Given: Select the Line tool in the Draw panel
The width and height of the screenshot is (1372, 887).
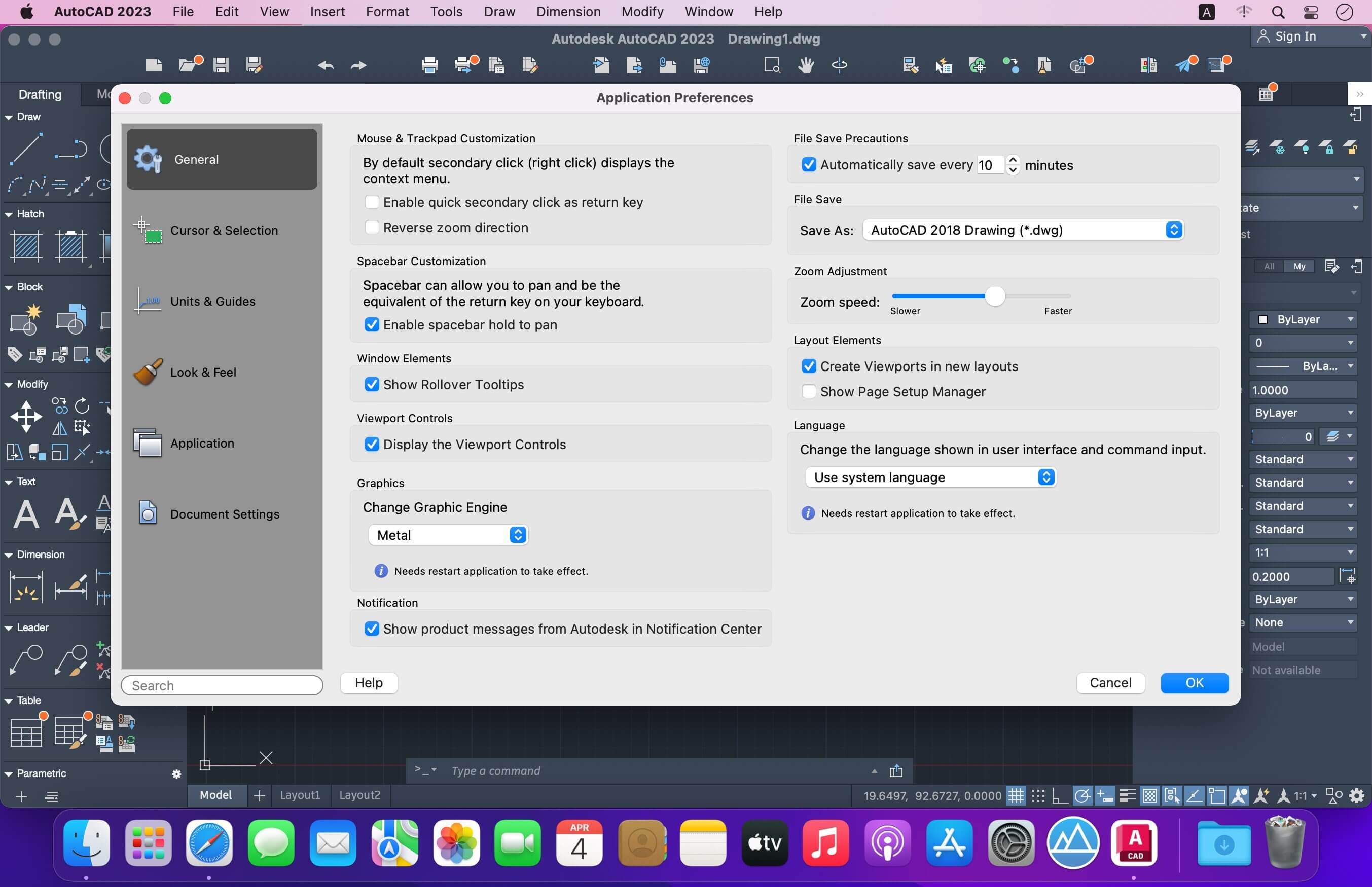Looking at the screenshot, I should pos(26,149).
